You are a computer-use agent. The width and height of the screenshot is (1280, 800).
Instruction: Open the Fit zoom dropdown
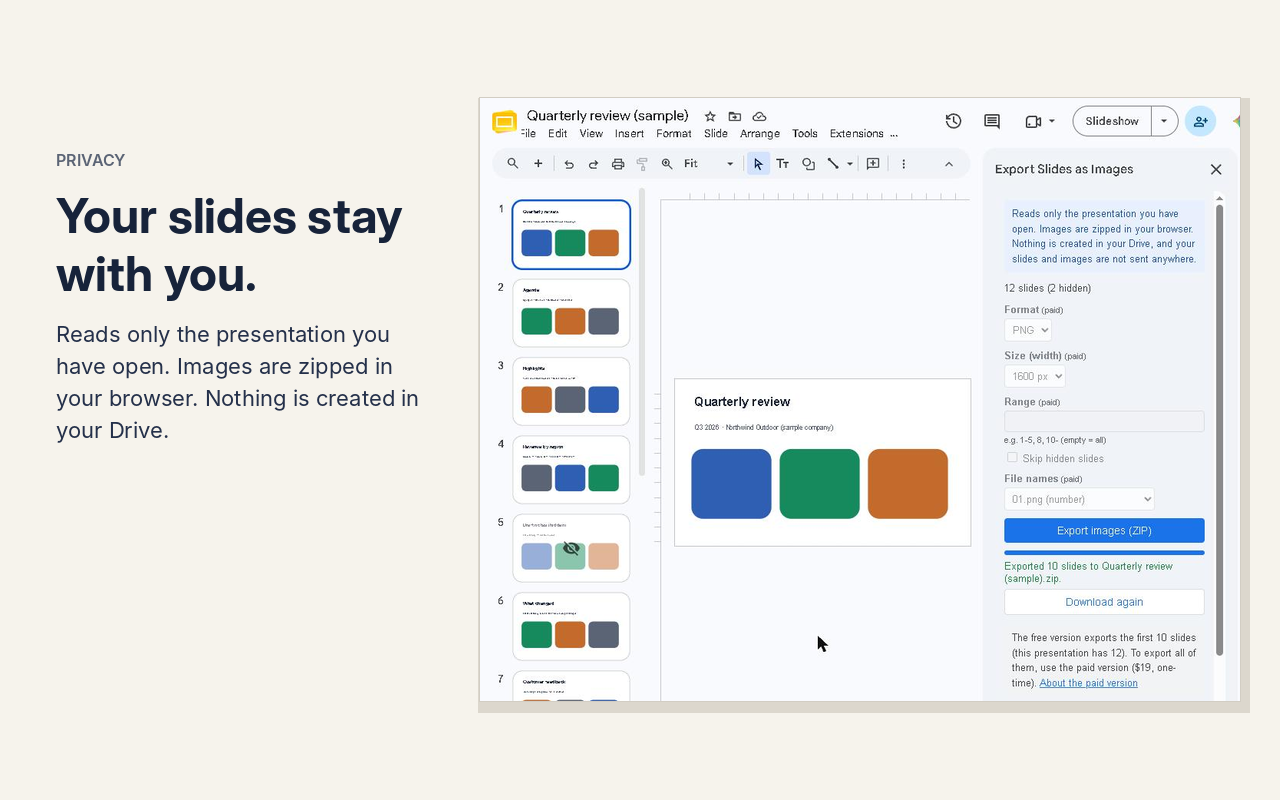coord(709,164)
